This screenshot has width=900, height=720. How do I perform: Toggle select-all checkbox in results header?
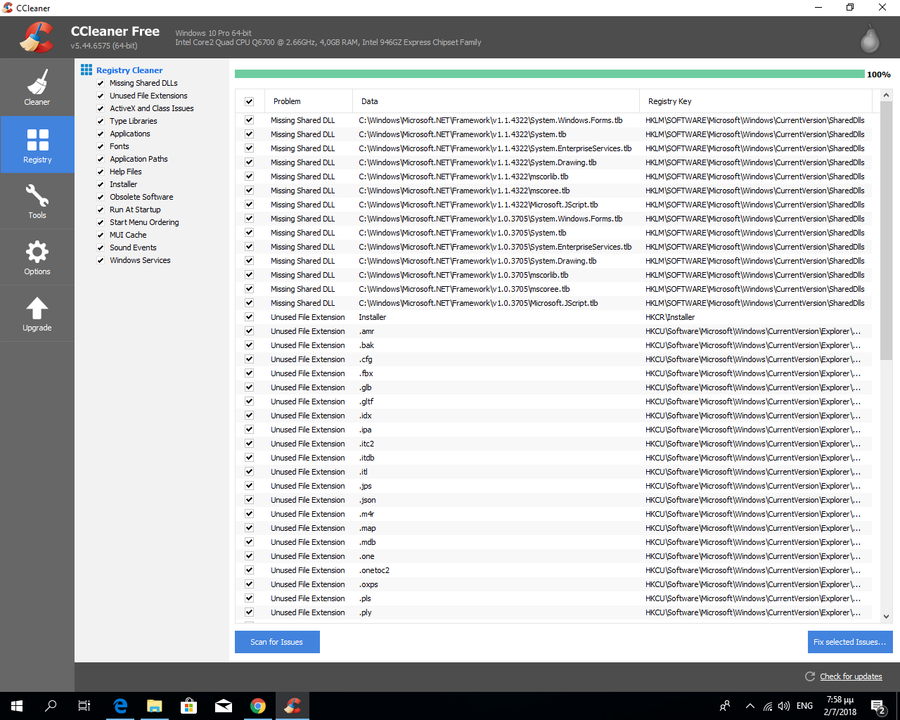point(249,102)
